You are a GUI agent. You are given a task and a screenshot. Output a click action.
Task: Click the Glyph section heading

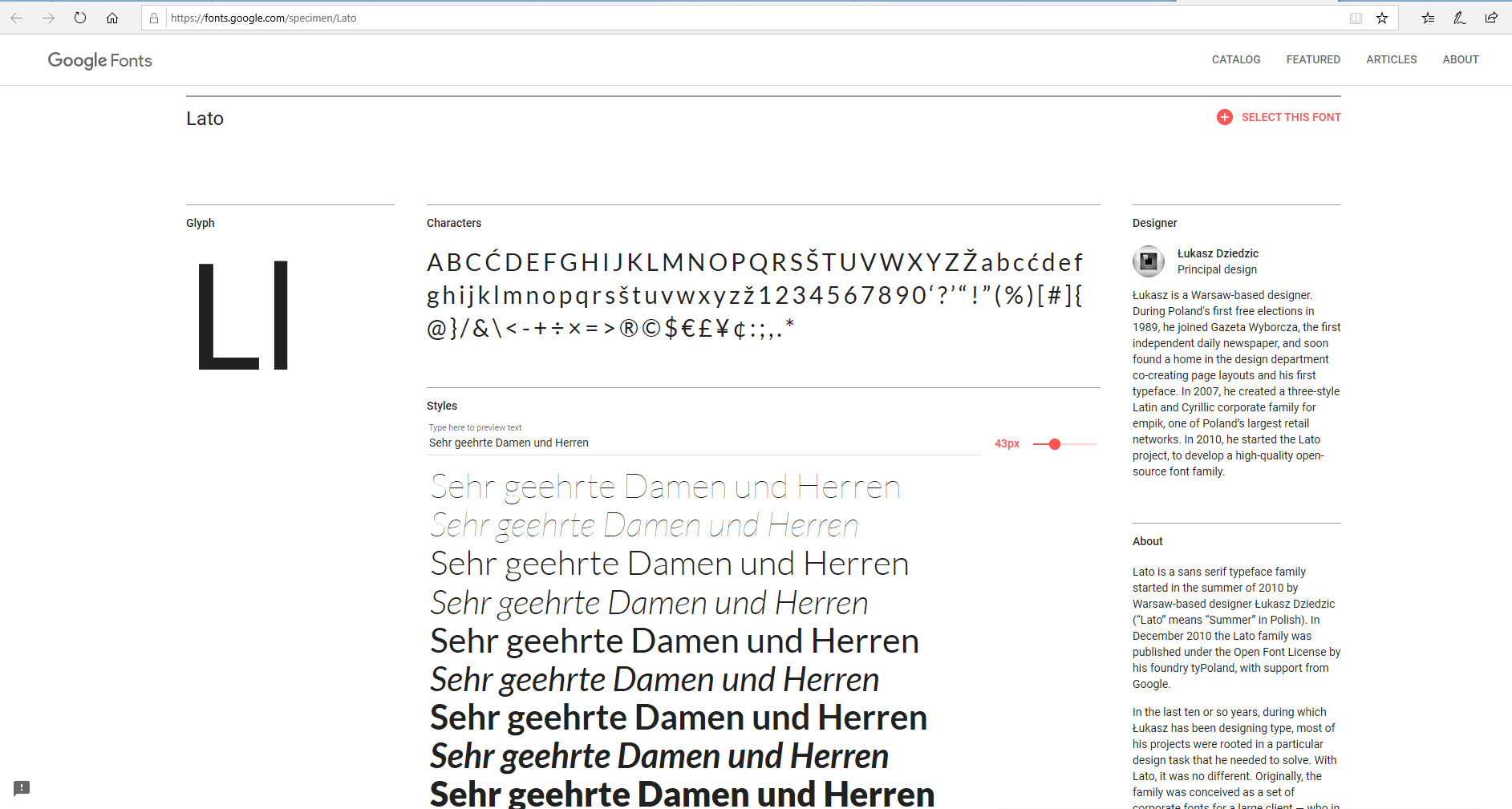tap(200, 223)
